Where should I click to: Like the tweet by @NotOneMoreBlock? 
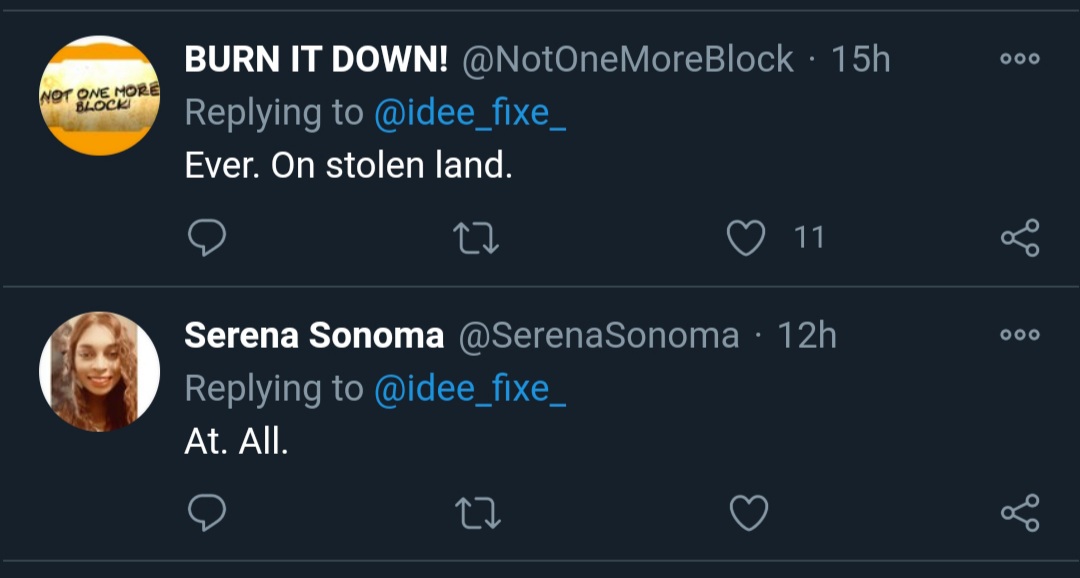click(746, 238)
